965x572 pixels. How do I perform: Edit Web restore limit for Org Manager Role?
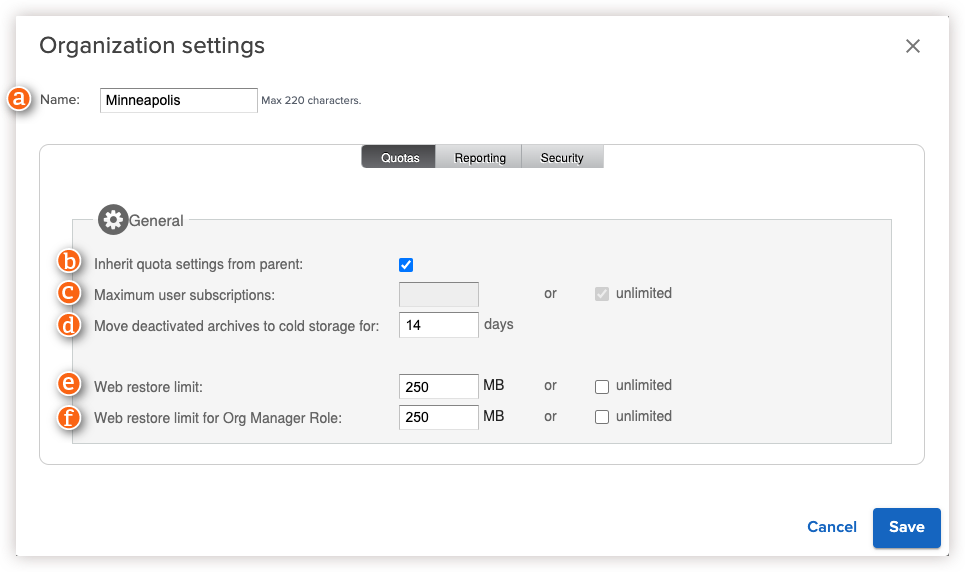pyautogui.click(x=439, y=417)
